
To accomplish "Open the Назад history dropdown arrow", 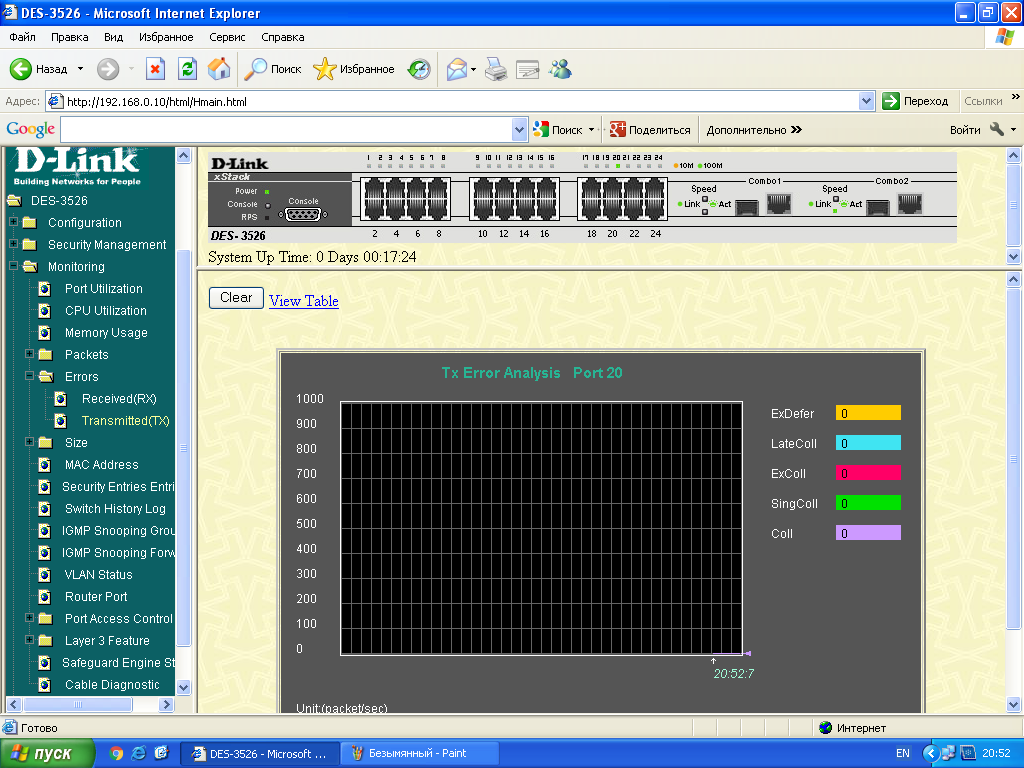I will (80, 69).
